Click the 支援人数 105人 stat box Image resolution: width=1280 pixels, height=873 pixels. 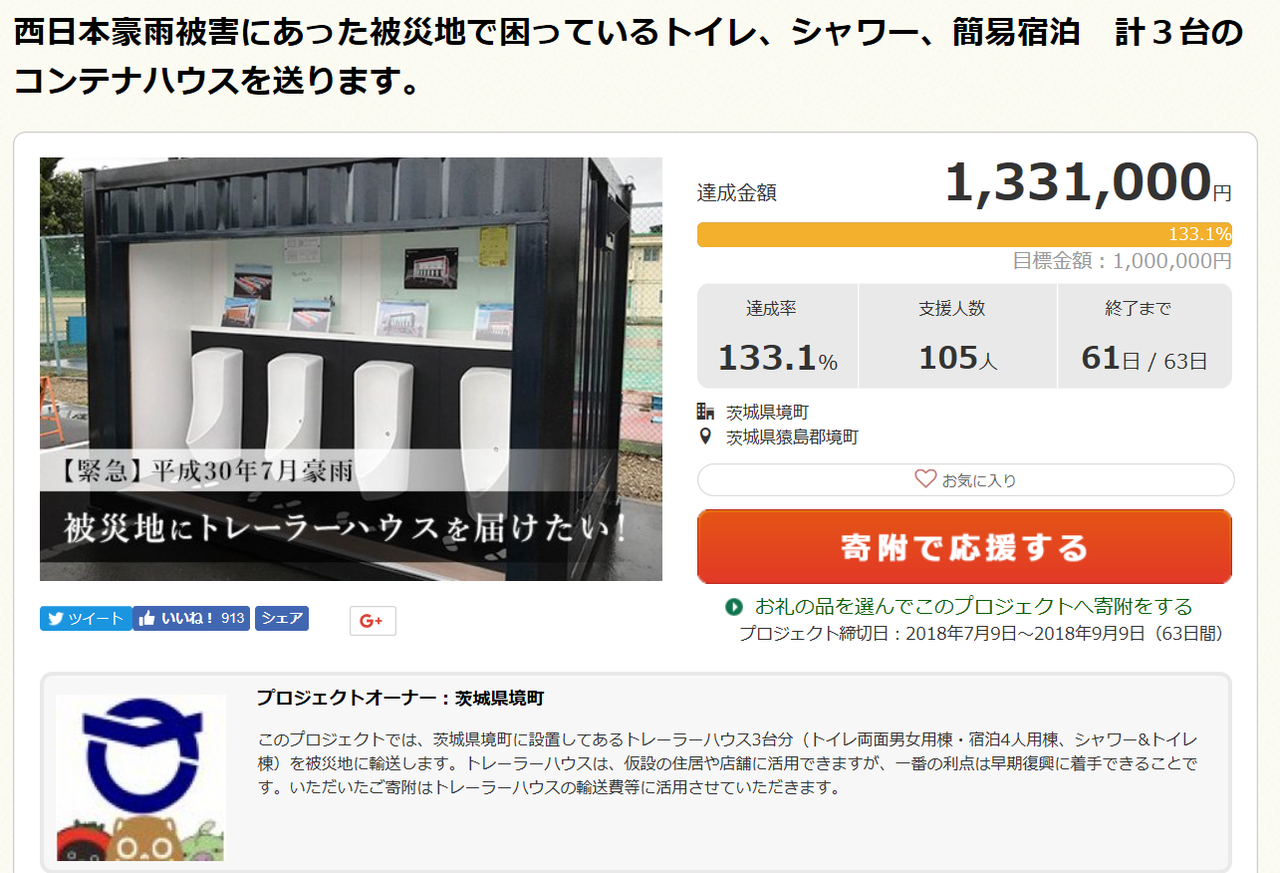click(x=957, y=336)
